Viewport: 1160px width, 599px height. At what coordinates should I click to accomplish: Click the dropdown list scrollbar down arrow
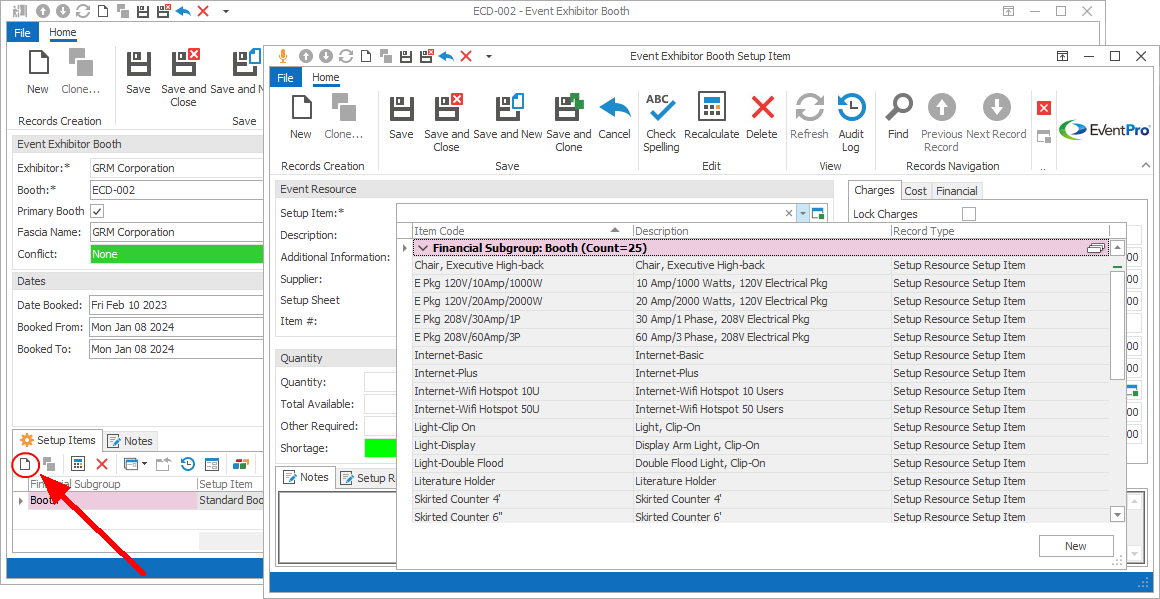tap(1117, 514)
